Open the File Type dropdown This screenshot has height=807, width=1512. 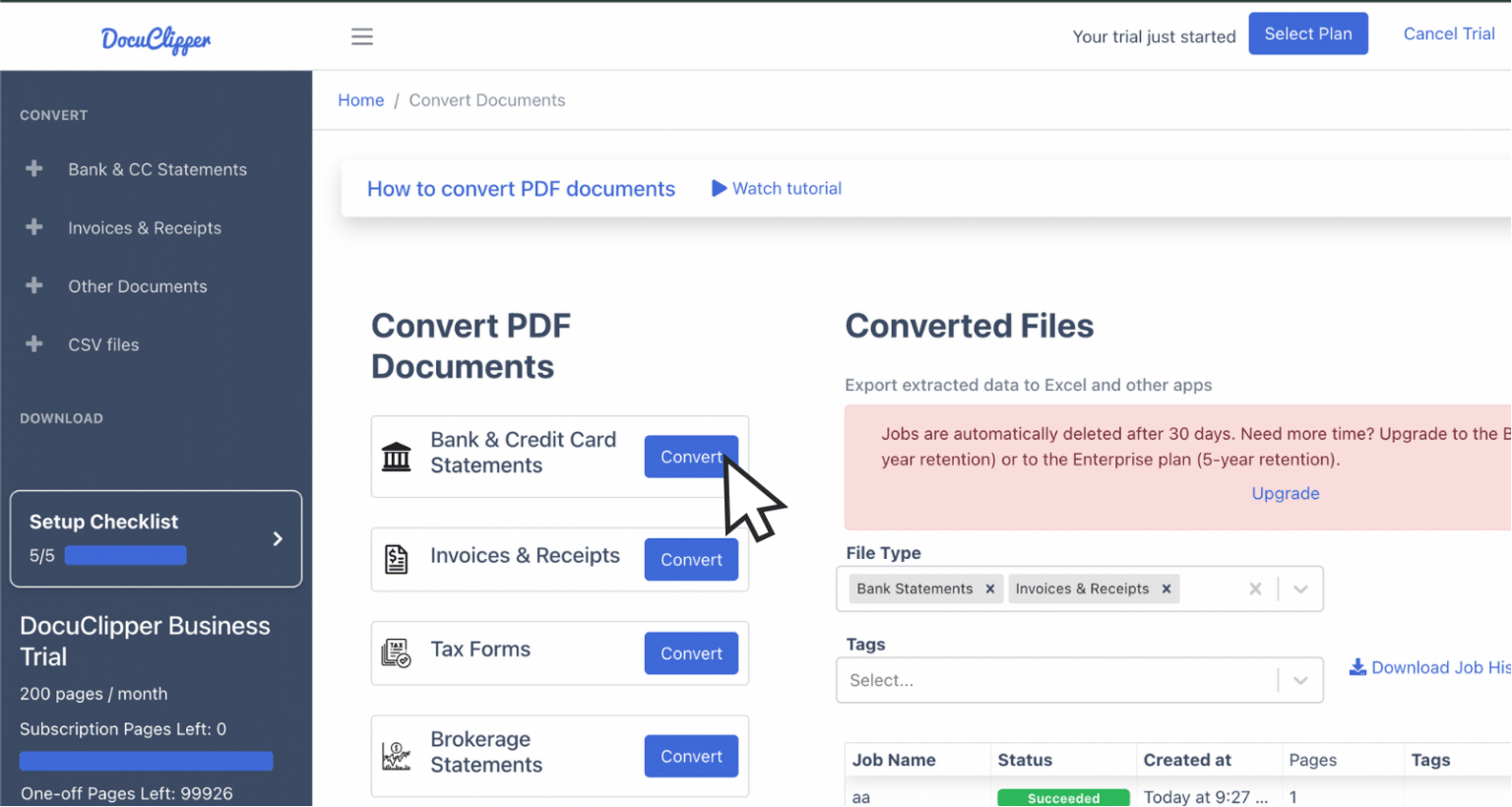[x=1300, y=589]
